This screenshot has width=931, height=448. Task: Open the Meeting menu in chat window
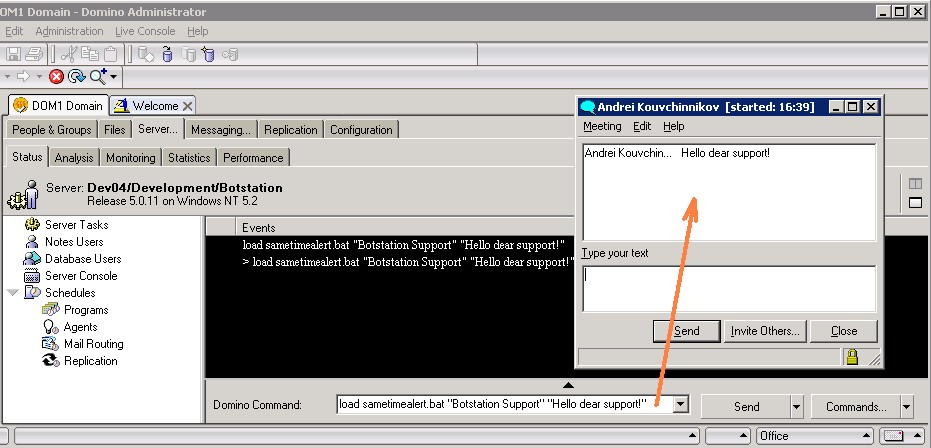coord(602,126)
